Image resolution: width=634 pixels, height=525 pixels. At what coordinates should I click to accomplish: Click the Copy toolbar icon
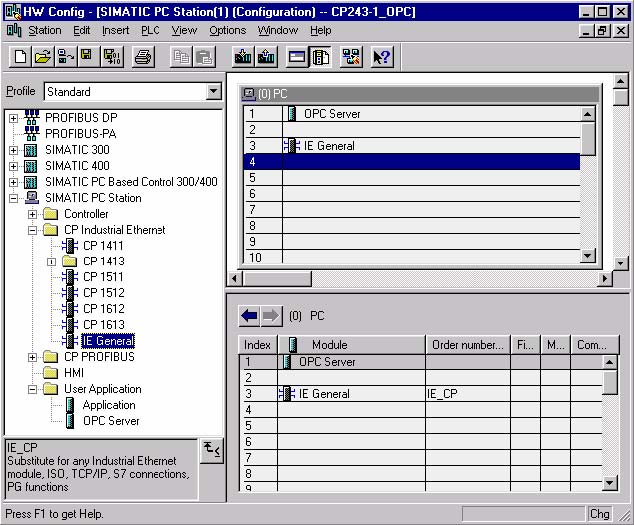pos(181,57)
